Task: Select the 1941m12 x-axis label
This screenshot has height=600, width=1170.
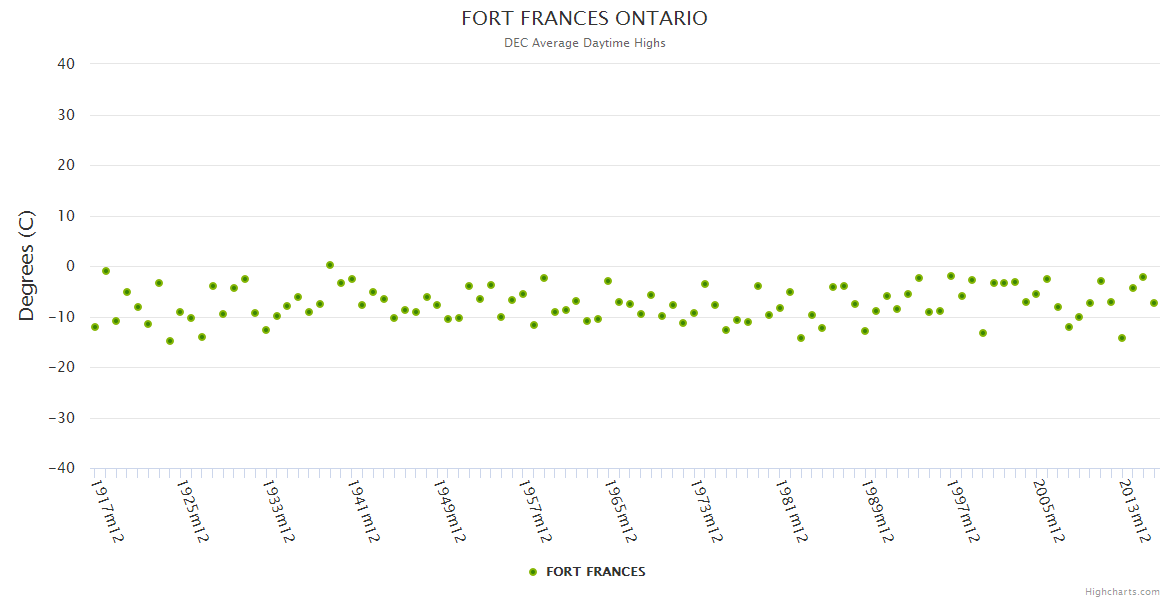Action: [364, 510]
